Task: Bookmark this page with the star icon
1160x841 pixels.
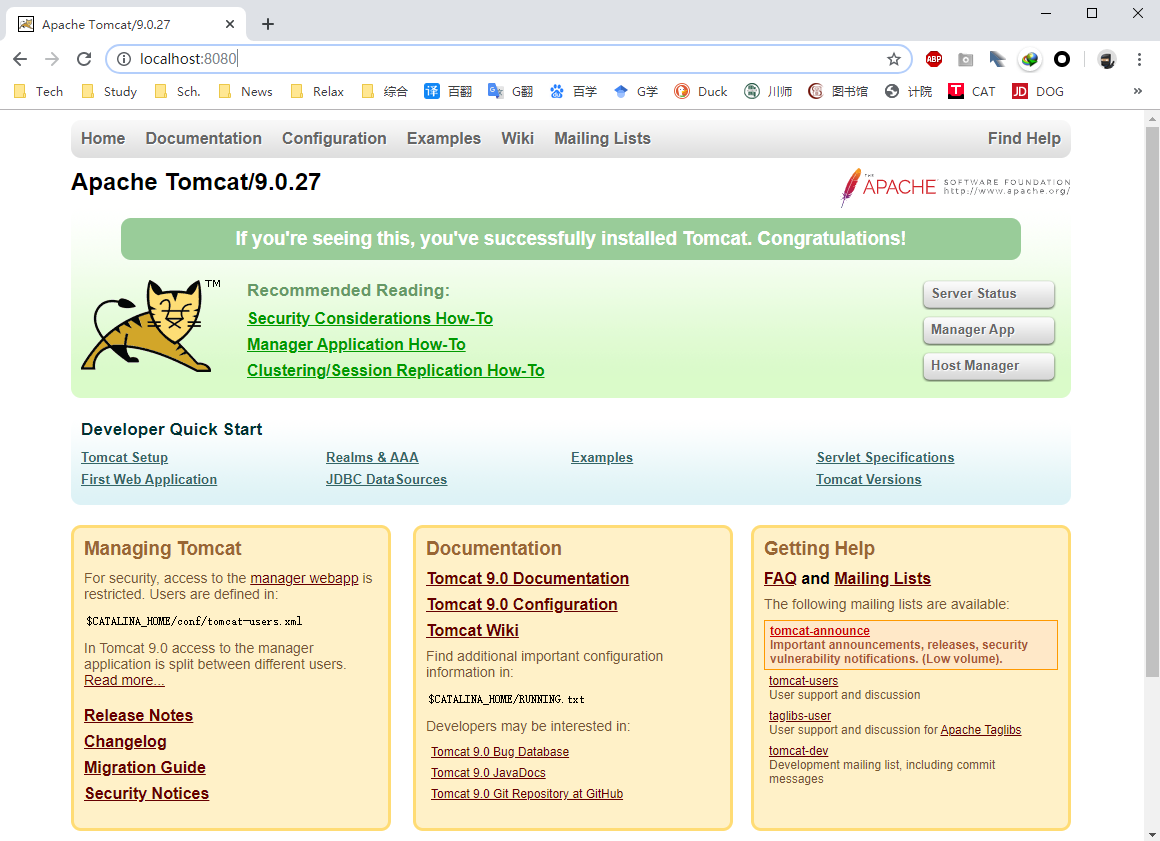Action: tap(894, 59)
